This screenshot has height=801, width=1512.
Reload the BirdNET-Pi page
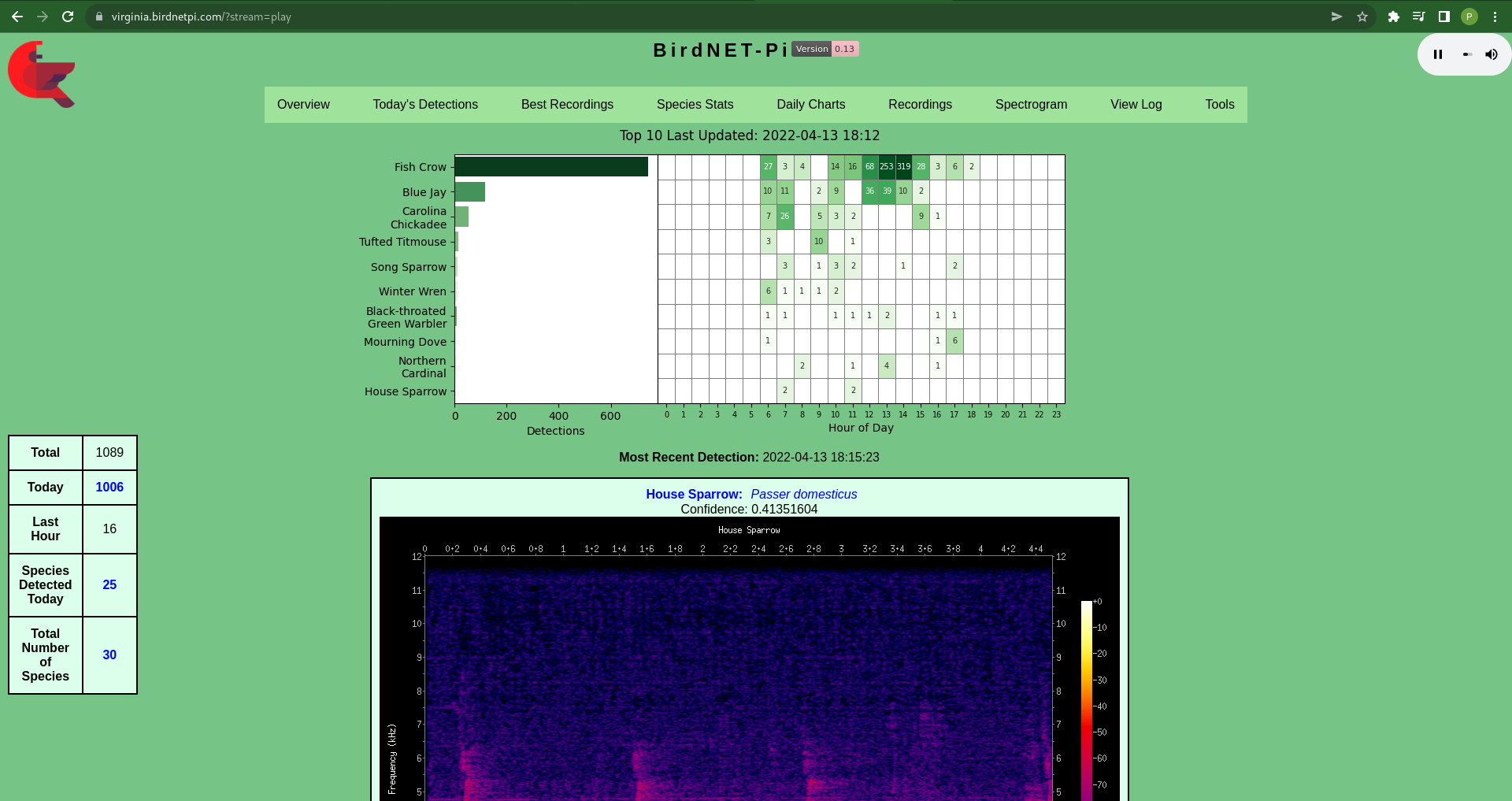click(x=68, y=16)
